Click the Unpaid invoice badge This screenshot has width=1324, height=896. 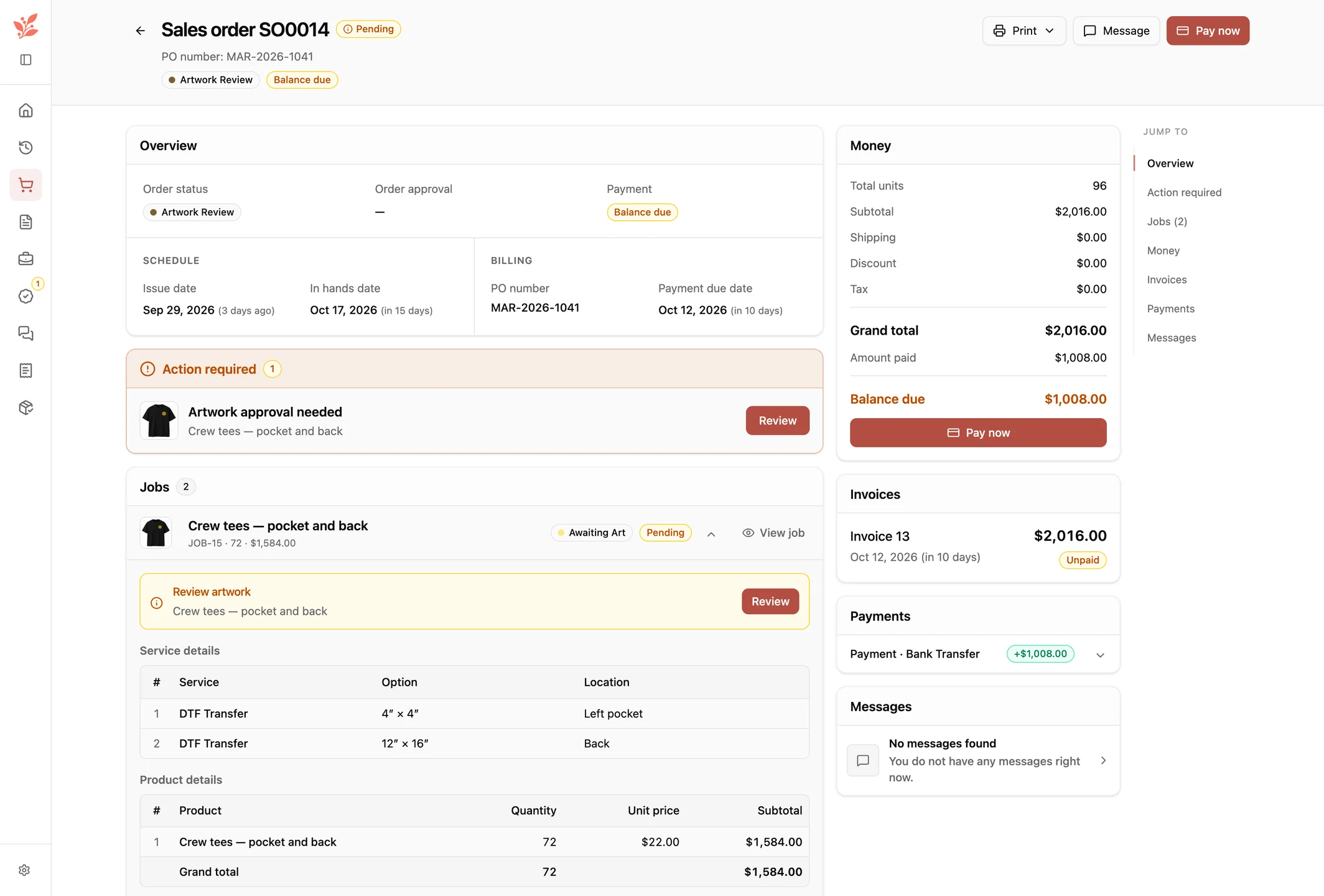coord(1083,560)
